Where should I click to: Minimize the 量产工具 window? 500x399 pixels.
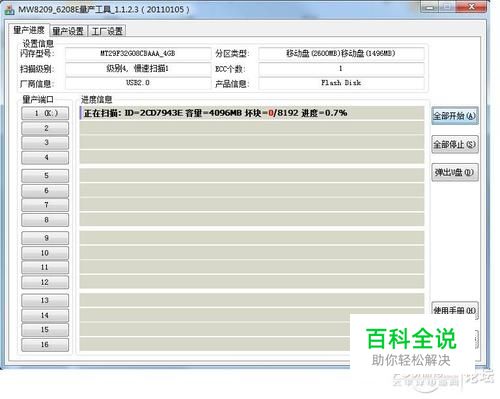(429, 7)
